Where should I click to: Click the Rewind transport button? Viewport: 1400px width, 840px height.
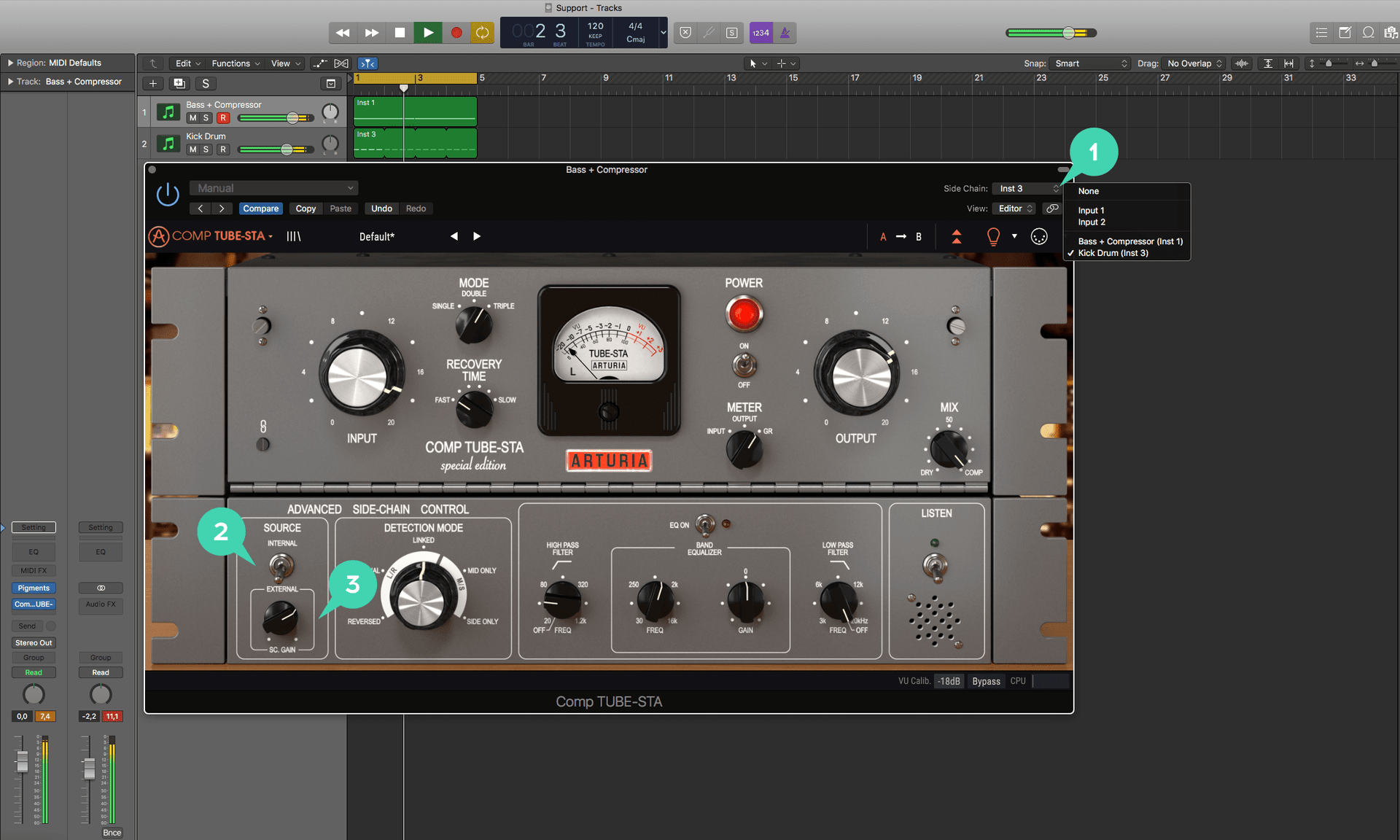pos(343,33)
